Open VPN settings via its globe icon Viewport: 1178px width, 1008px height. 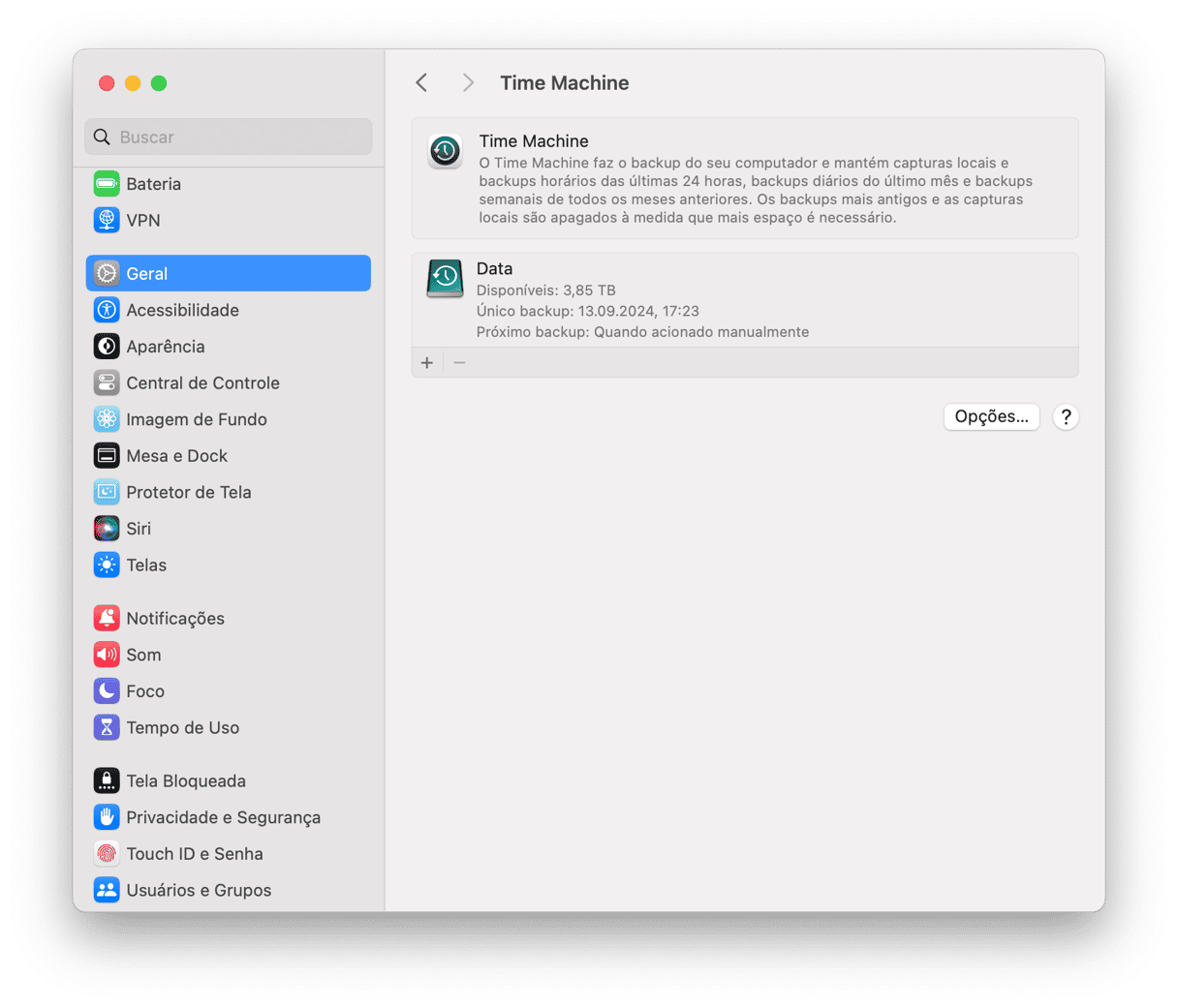[x=107, y=221]
